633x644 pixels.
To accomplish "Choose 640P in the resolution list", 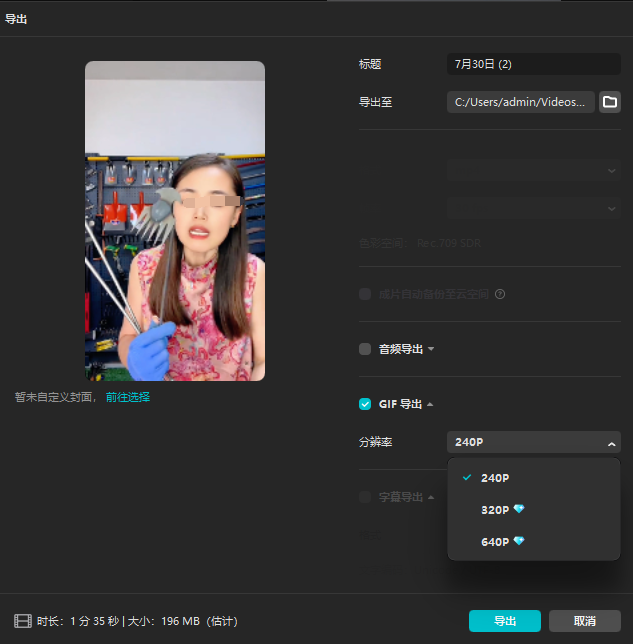I will pos(495,542).
